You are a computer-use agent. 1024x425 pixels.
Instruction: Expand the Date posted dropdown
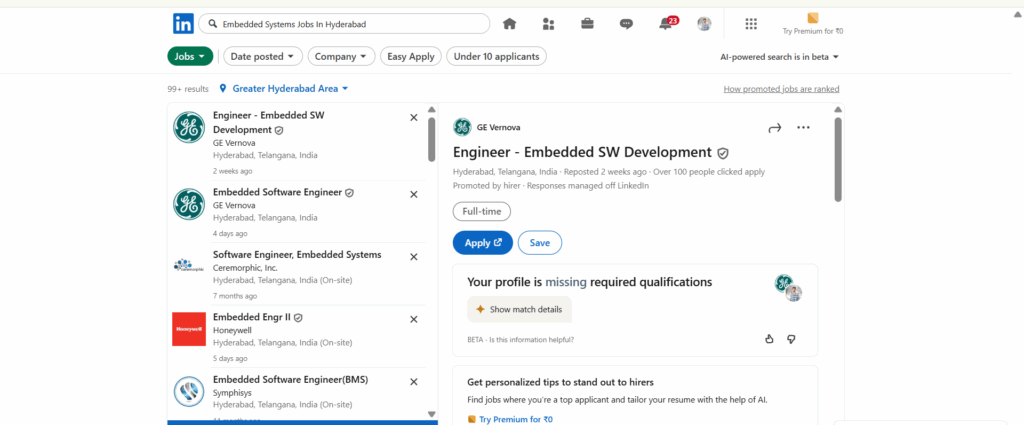click(x=260, y=57)
